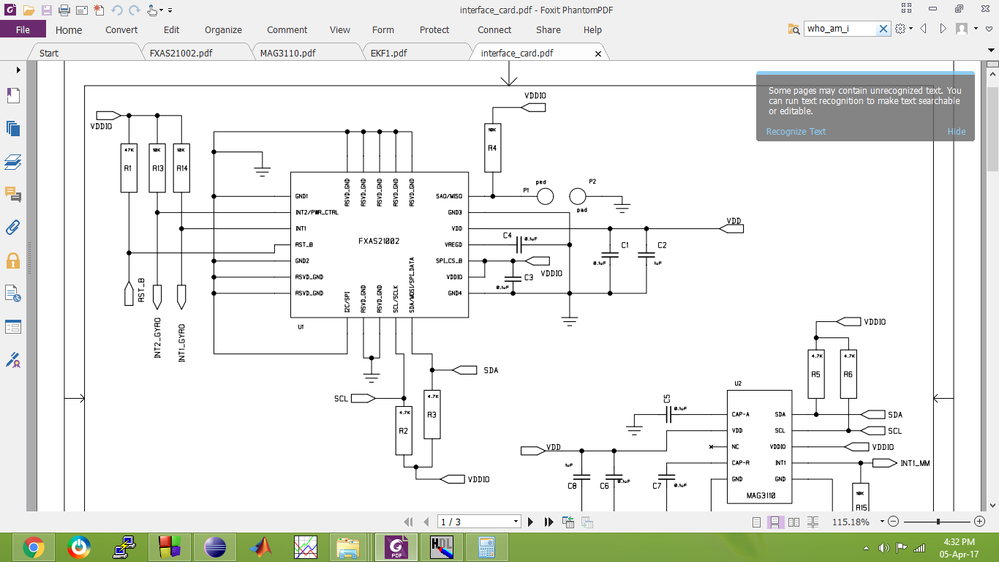Close the interface_card.pdf tab

click(x=598, y=54)
